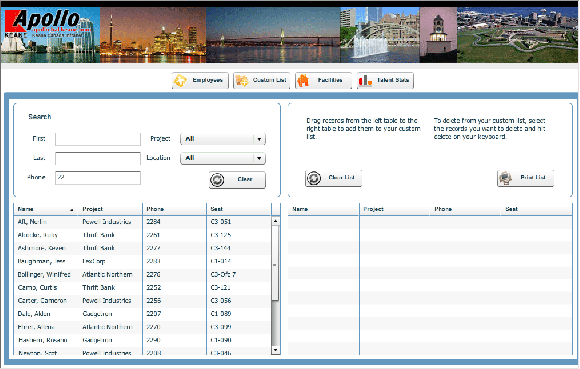Sort left table by Project header
This screenshot has height=369, width=580.
click(110, 209)
